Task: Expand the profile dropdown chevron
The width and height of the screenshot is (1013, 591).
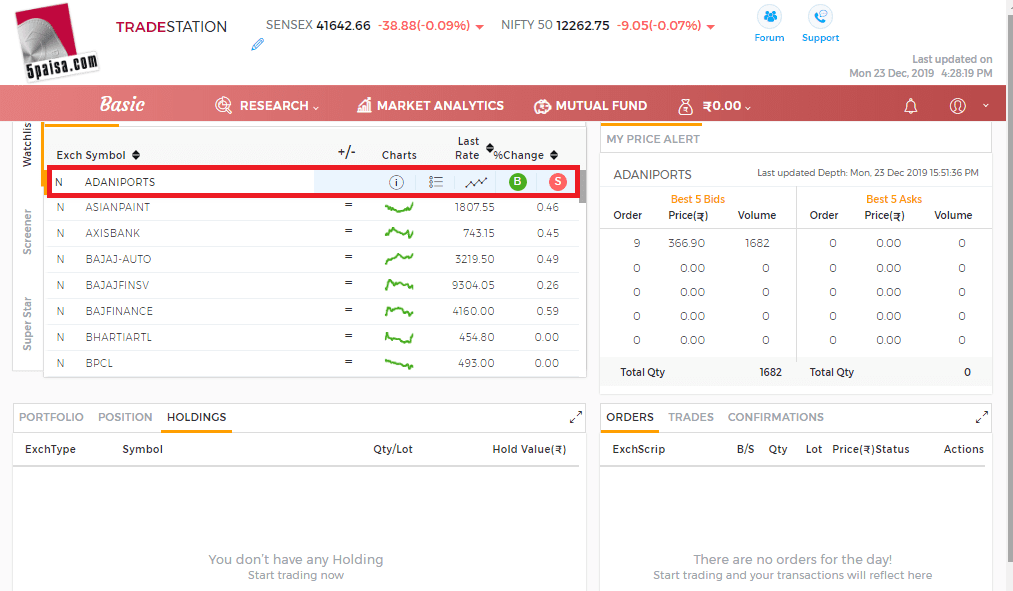Action: [986, 105]
